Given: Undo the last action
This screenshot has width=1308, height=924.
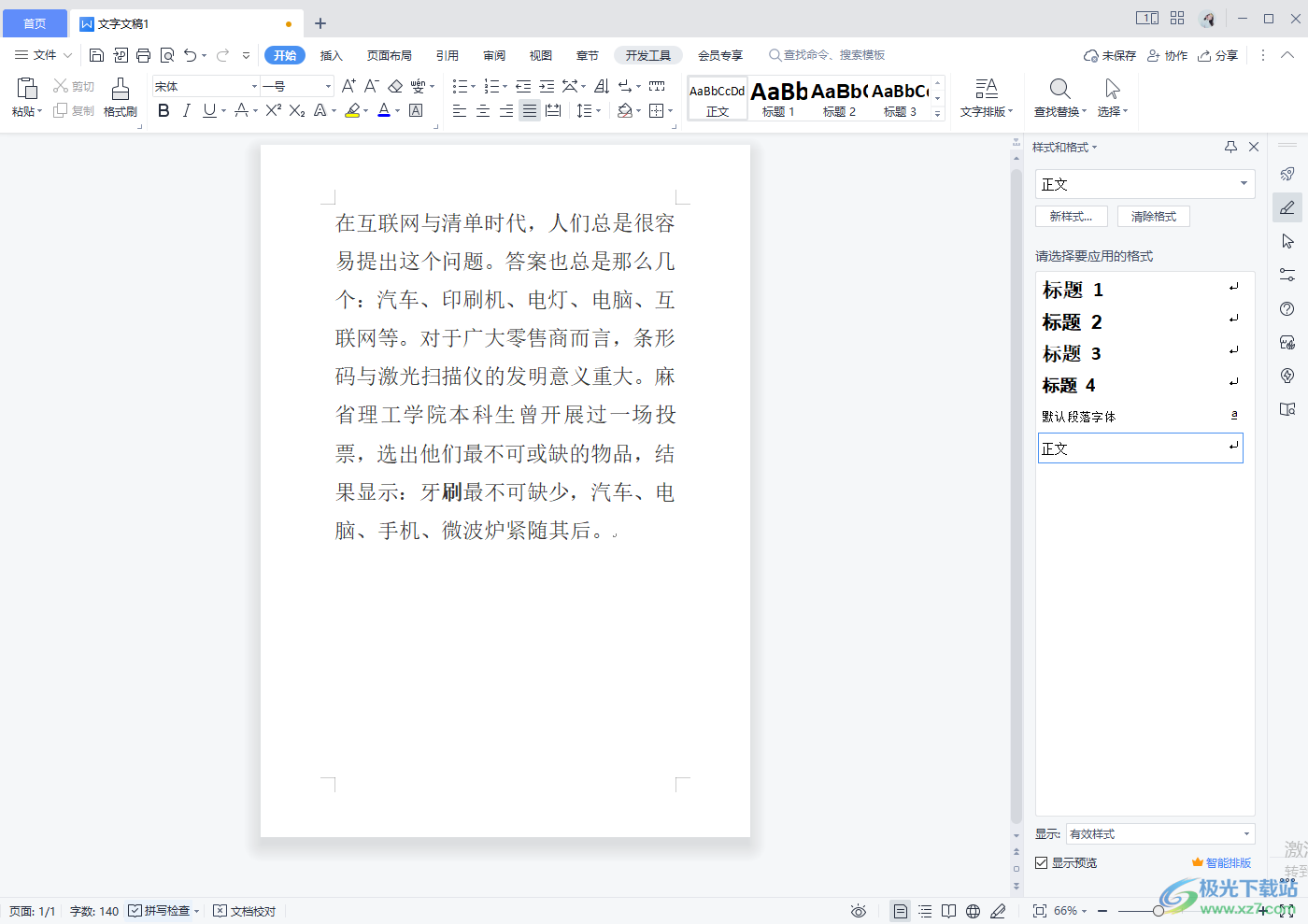Looking at the screenshot, I should click(x=191, y=55).
